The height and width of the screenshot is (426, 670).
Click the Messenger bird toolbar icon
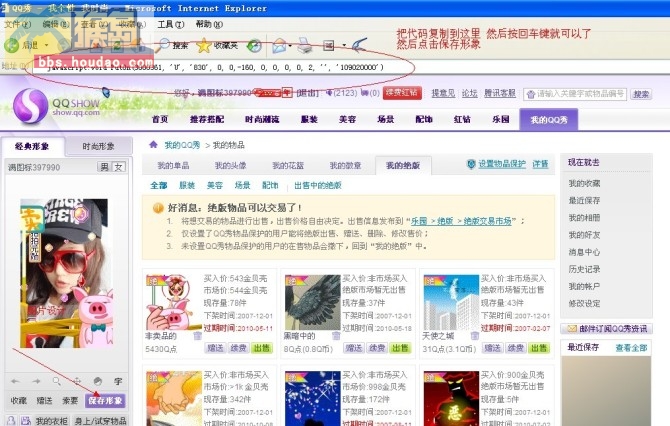[x=359, y=44]
